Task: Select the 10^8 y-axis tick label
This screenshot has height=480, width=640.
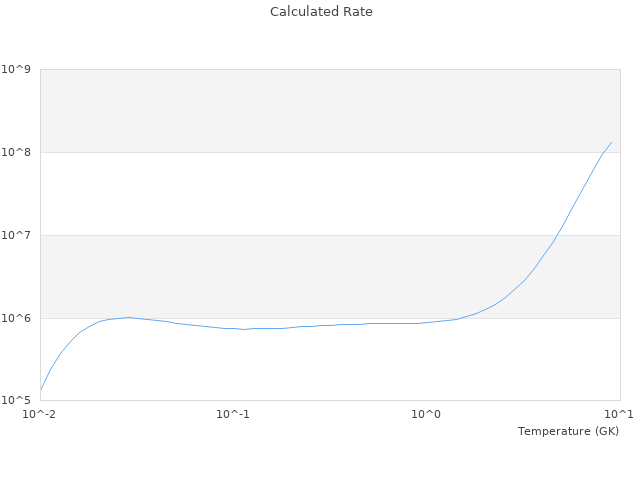Action: click(x=16, y=153)
